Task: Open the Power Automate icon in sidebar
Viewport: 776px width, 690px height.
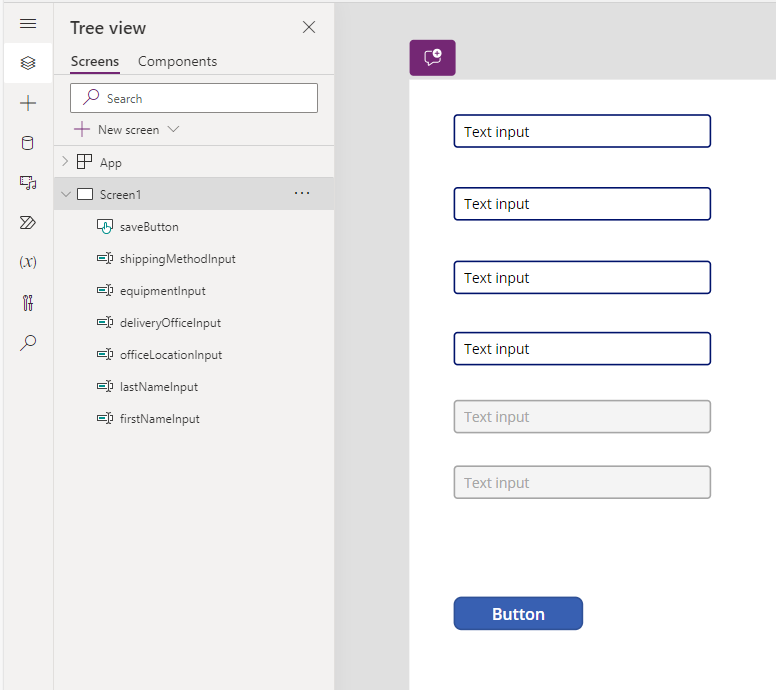Action: pyautogui.click(x=28, y=223)
